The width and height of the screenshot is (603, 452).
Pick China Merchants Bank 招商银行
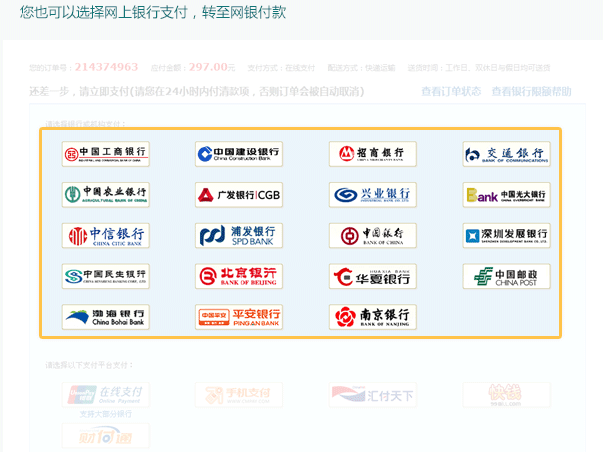point(373,154)
